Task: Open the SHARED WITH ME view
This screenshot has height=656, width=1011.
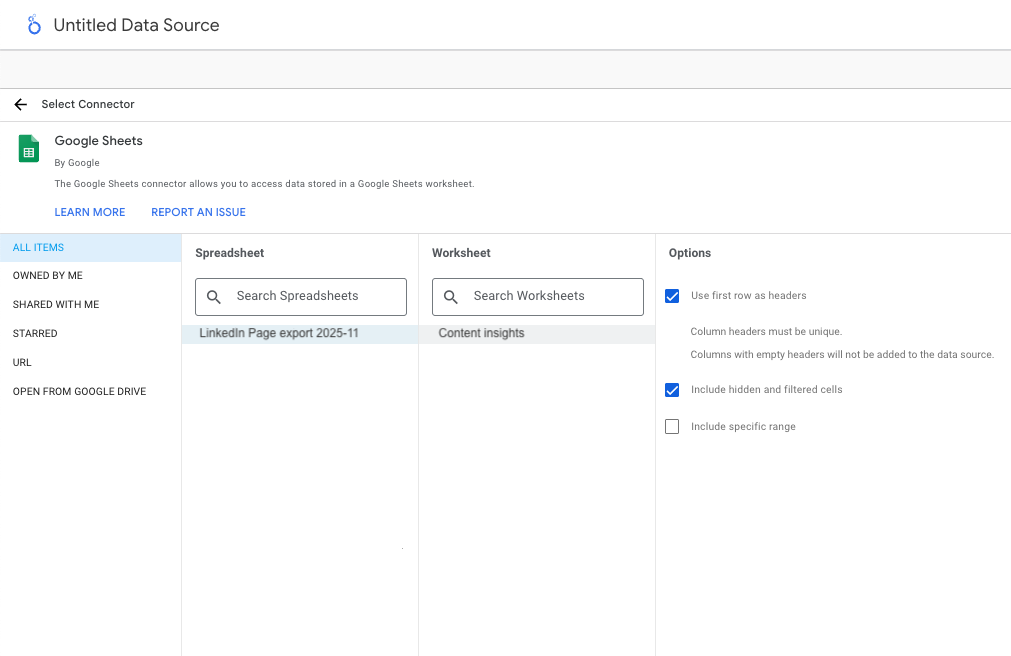Action: [57, 304]
